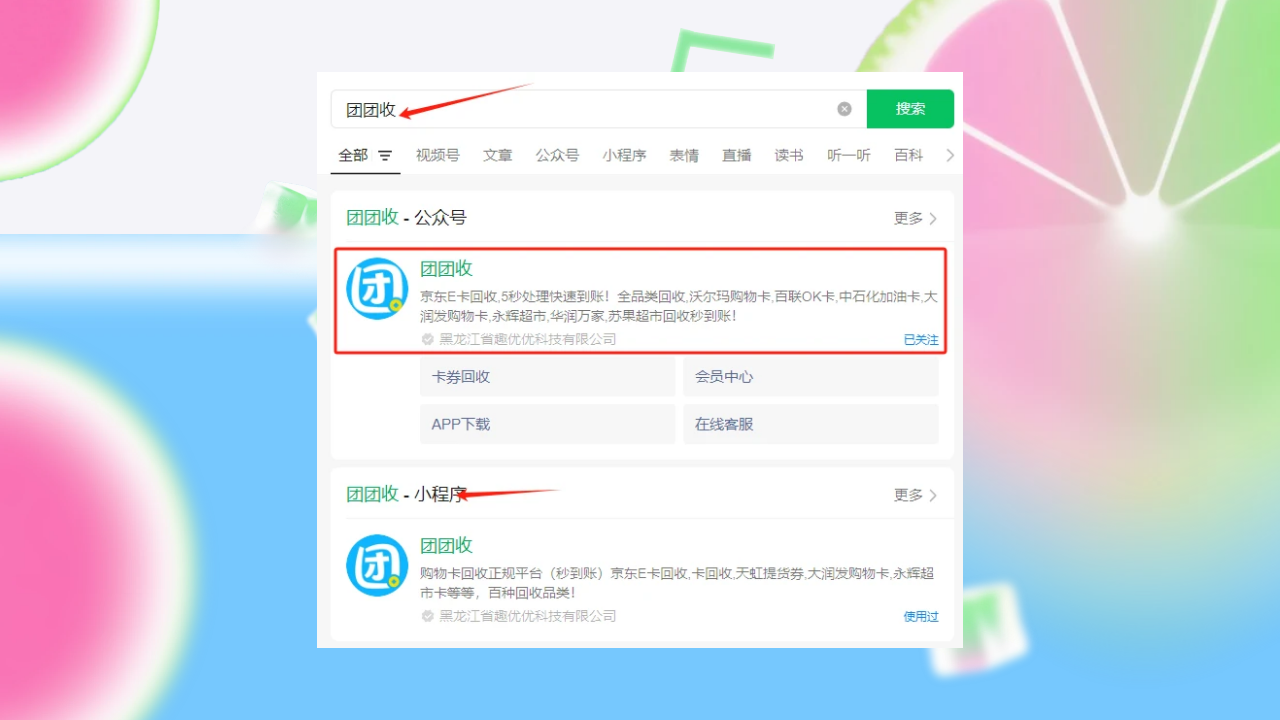
Task: Switch to the 视频号 tab
Action: tap(438, 155)
